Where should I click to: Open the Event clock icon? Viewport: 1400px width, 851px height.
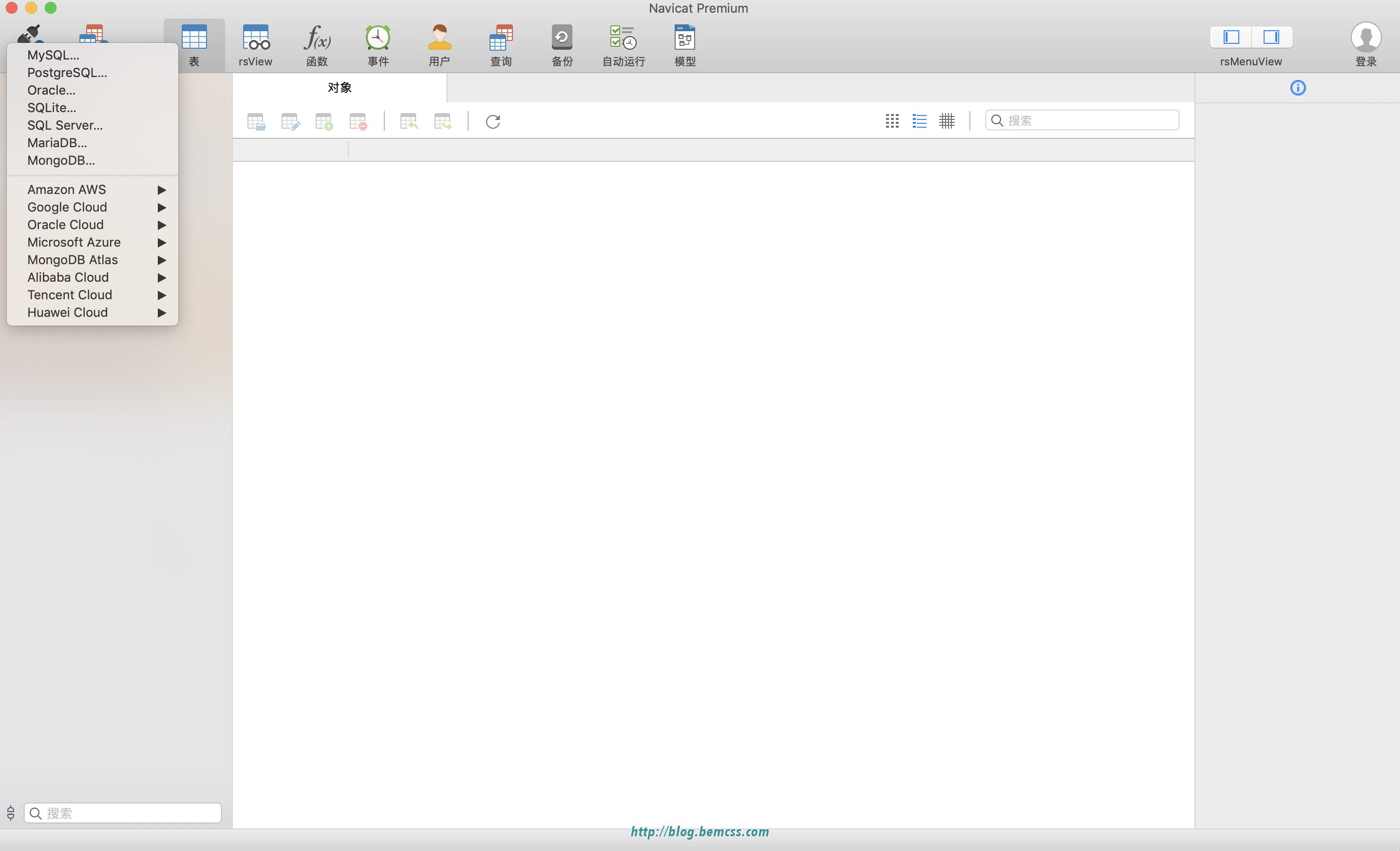pyautogui.click(x=378, y=38)
